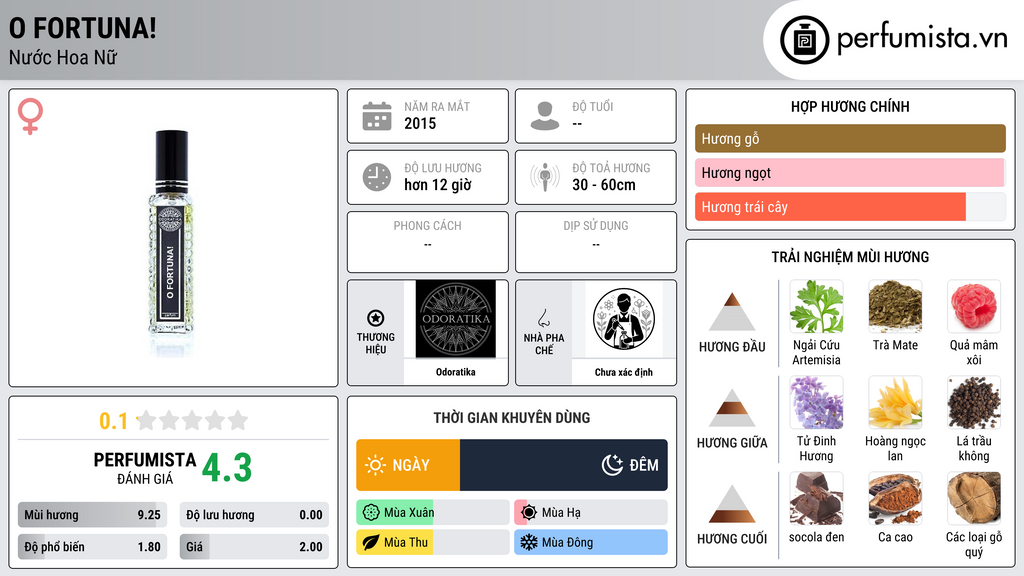This screenshot has height=576, width=1024.
Task: Select the Hương trái cây accord bar
Action: click(x=850, y=206)
